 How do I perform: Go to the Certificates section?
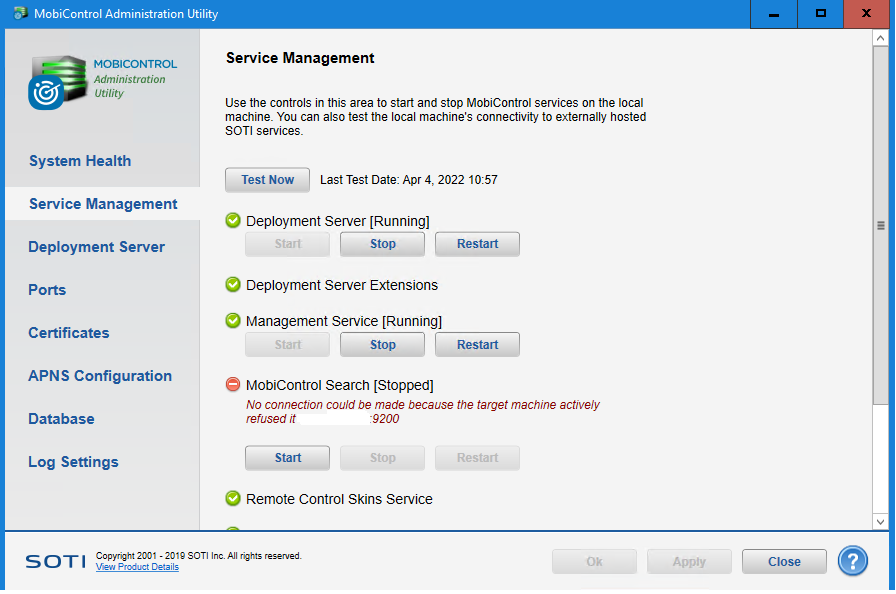tap(69, 333)
